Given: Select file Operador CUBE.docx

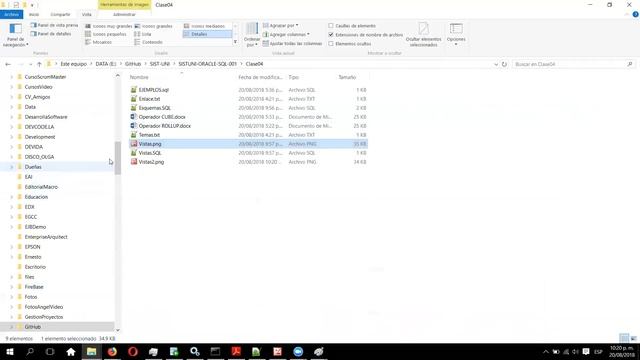Looking at the screenshot, I should [x=162, y=117].
